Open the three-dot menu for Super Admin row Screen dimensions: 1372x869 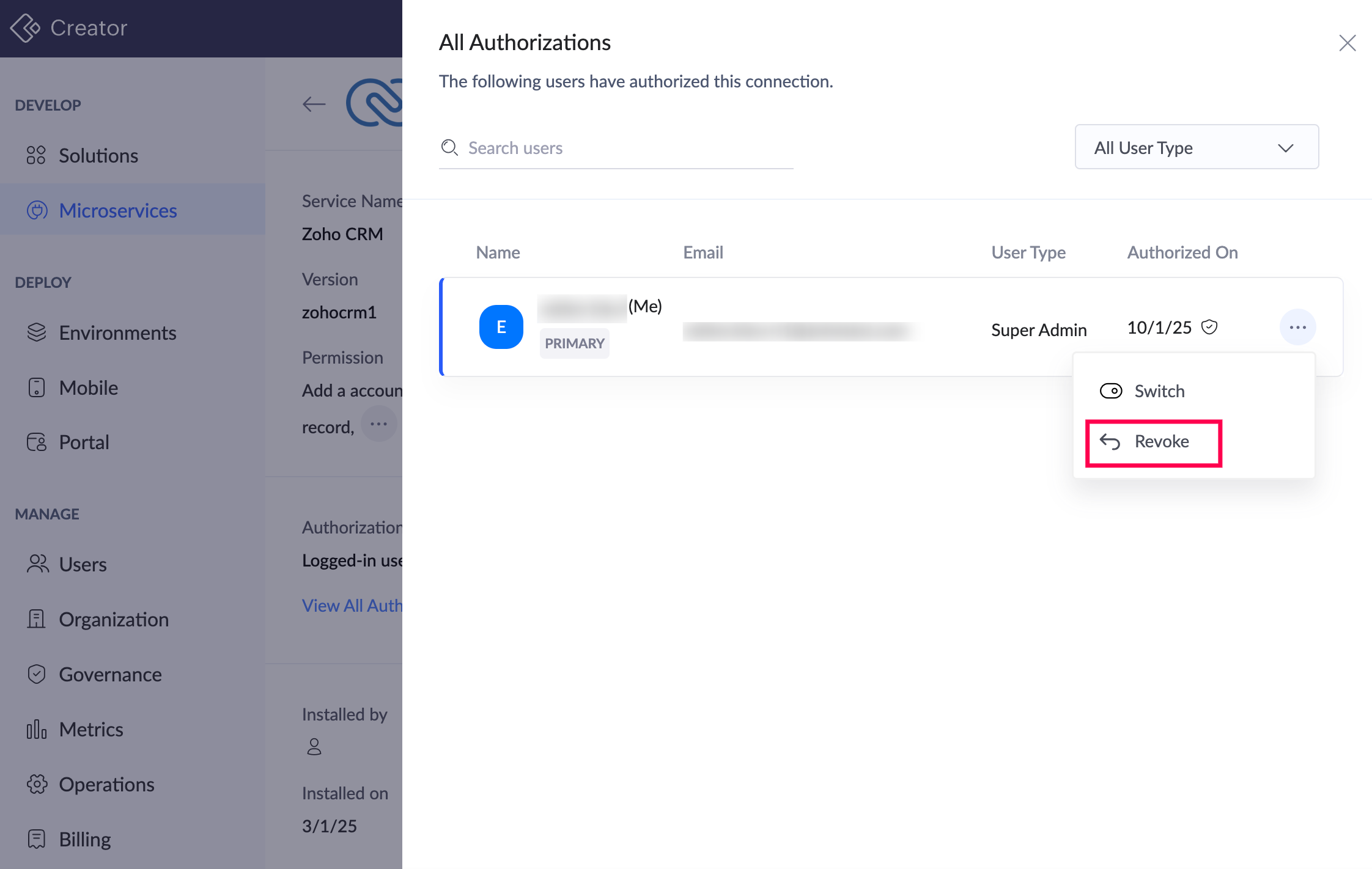[x=1297, y=328]
